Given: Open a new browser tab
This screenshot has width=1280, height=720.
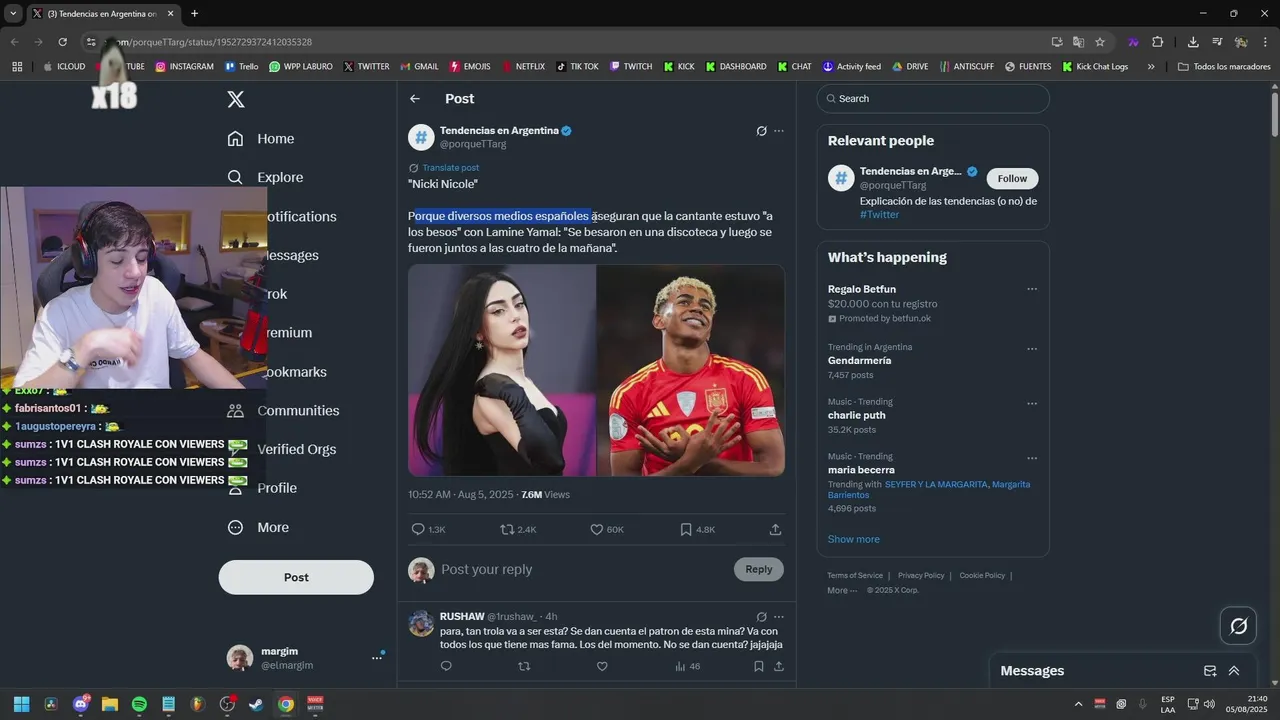Looking at the screenshot, I should [x=194, y=14].
